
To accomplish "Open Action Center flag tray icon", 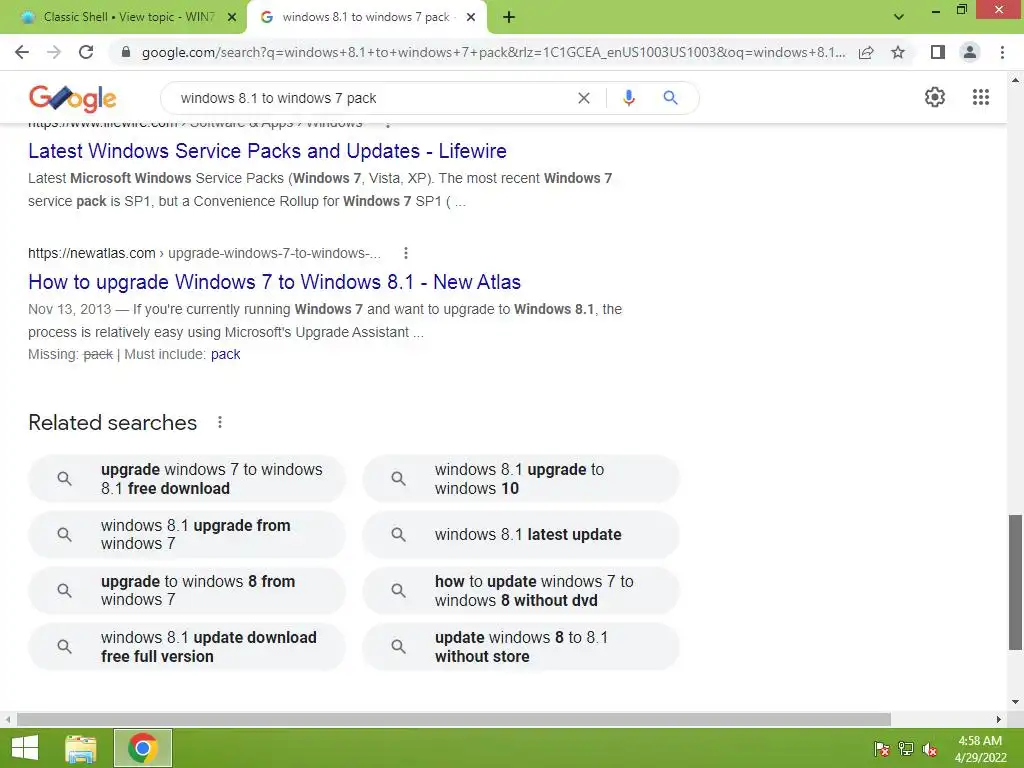I will pyautogui.click(x=882, y=749).
